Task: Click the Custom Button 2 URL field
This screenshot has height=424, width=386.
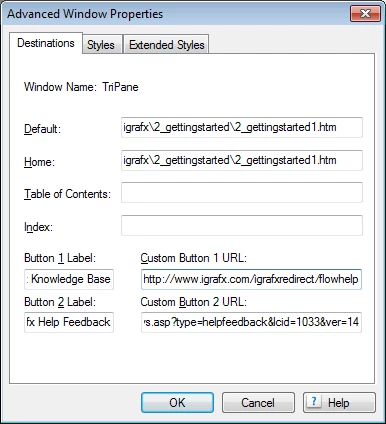Action: (x=251, y=322)
